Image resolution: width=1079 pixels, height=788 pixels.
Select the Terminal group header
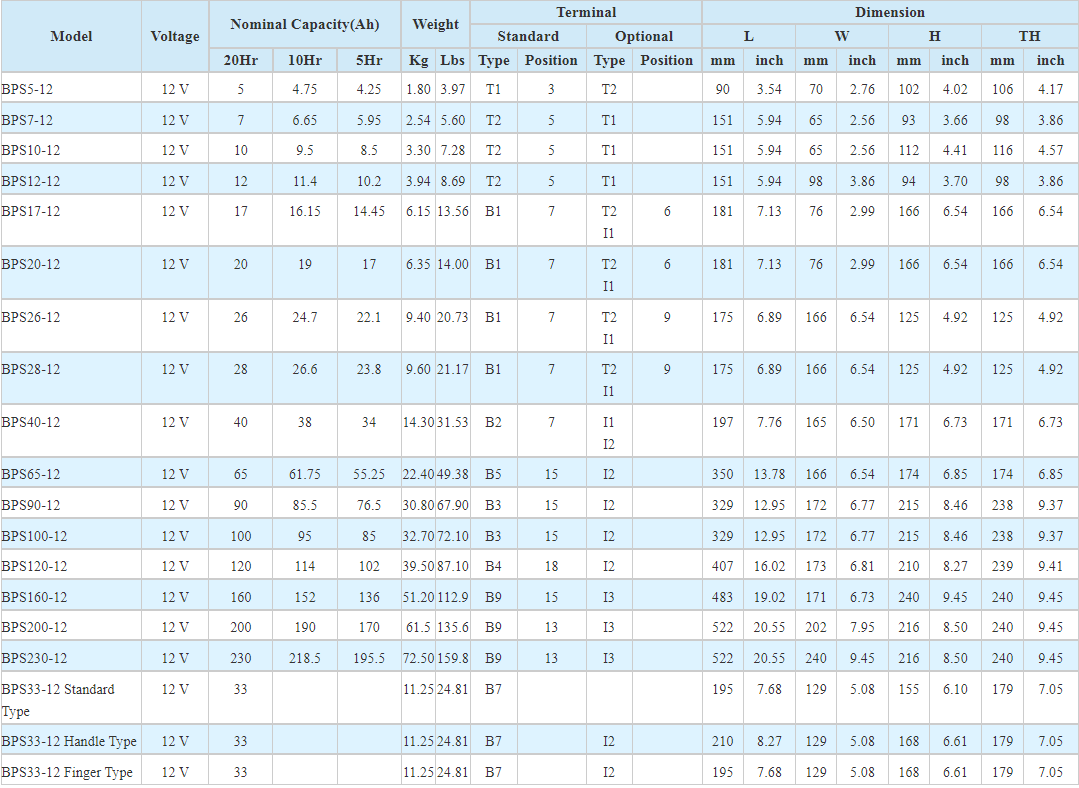click(586, 12)
